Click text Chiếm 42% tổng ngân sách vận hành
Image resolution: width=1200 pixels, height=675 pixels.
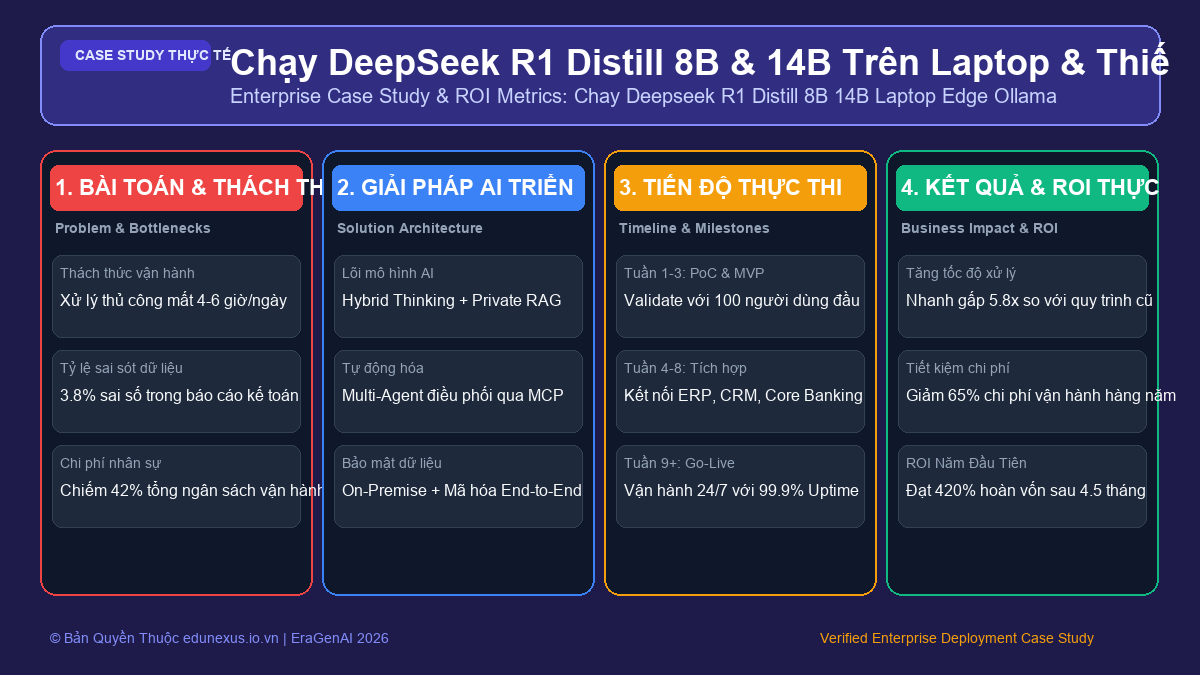click(192, 490)
